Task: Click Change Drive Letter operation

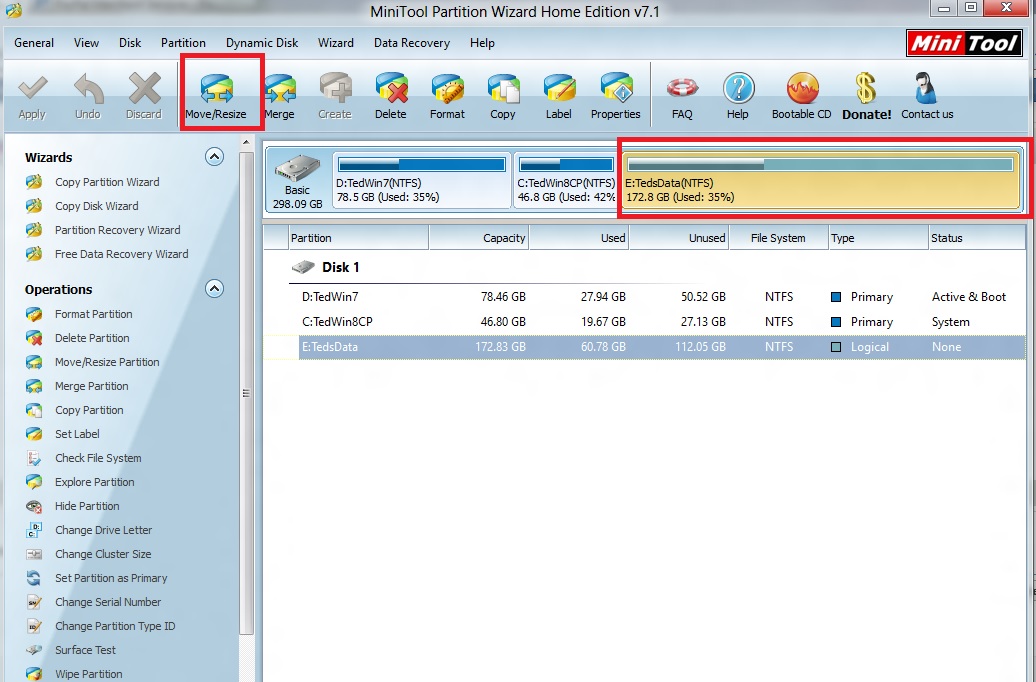Action: [x=103, y=530]
